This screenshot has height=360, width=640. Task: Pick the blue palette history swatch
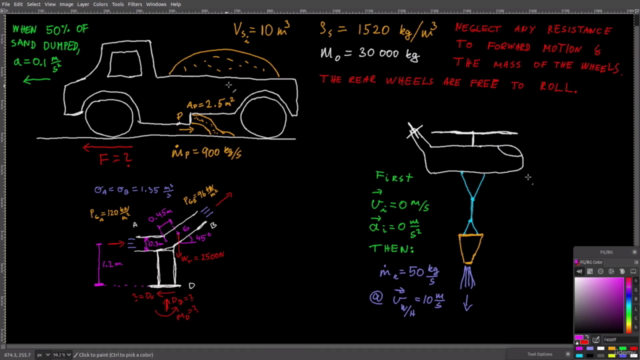[x=622, y=356]
